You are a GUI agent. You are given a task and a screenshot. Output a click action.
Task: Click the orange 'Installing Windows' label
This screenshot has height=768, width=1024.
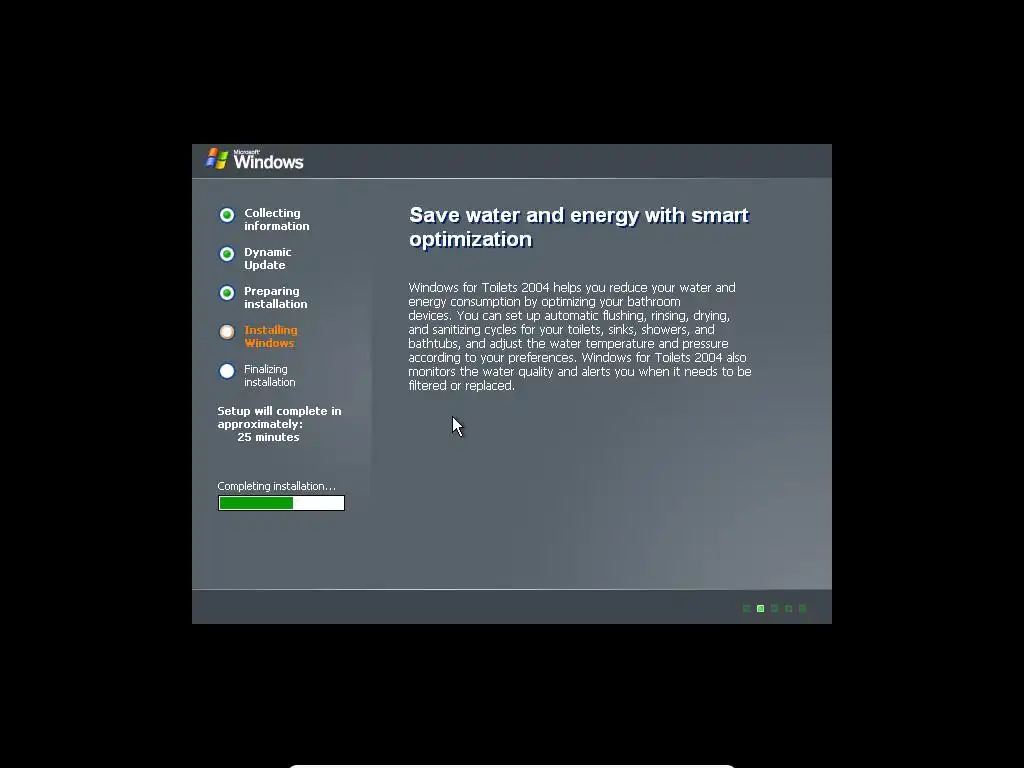click(x=270, y=336)
